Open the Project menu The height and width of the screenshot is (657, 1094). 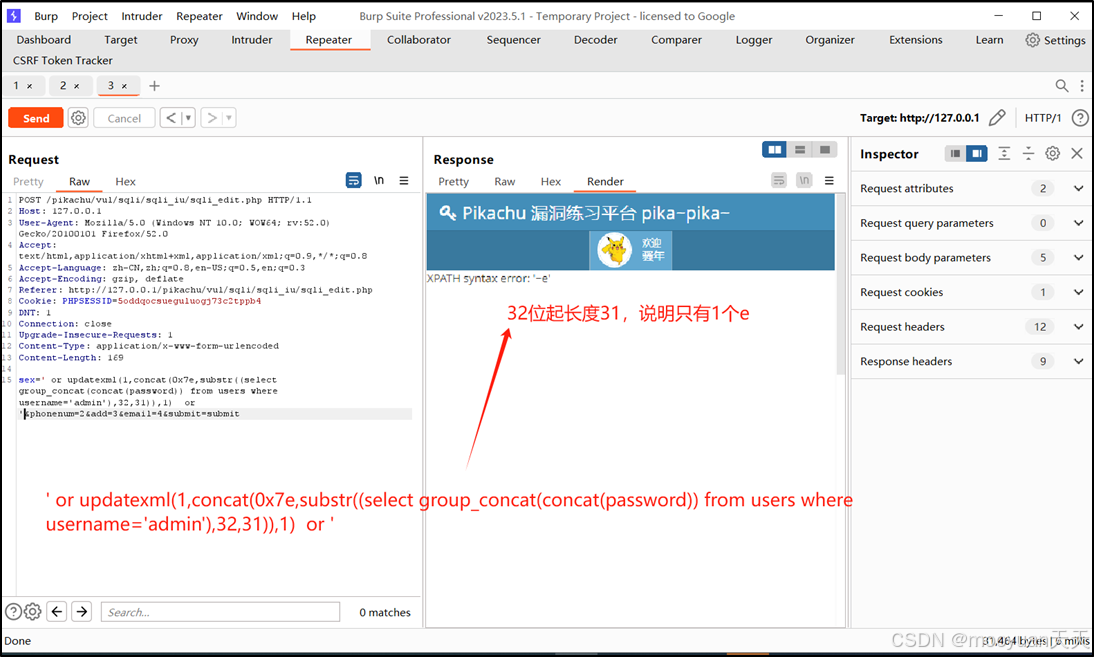tap(90, 16)
